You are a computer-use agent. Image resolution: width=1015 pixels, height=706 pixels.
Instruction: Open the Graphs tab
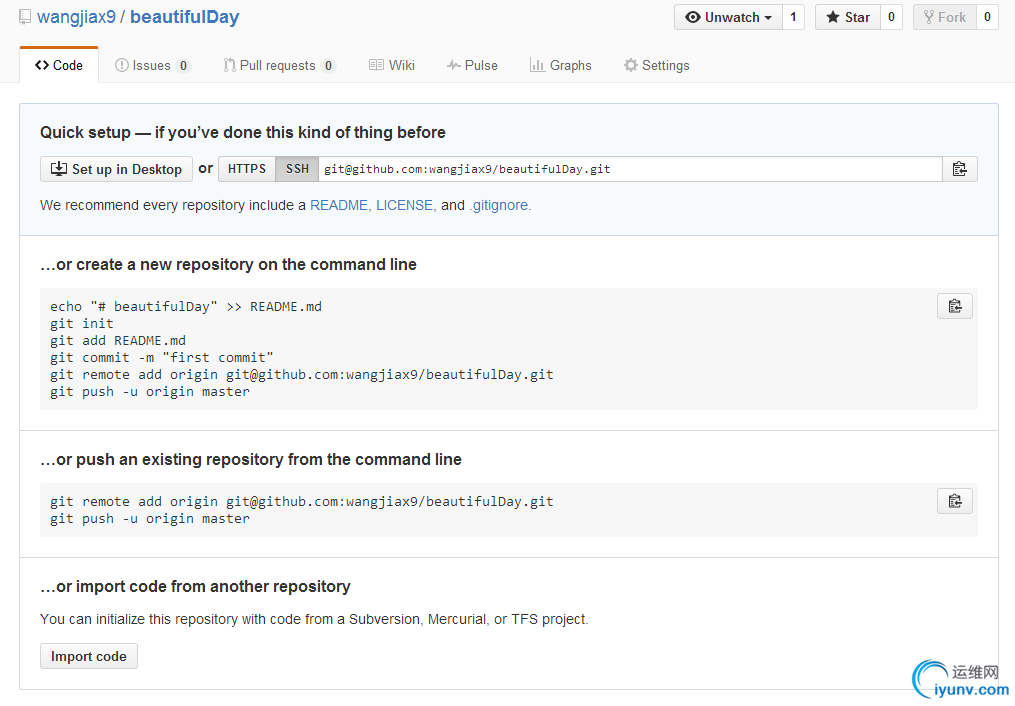[x=561, y=65]
